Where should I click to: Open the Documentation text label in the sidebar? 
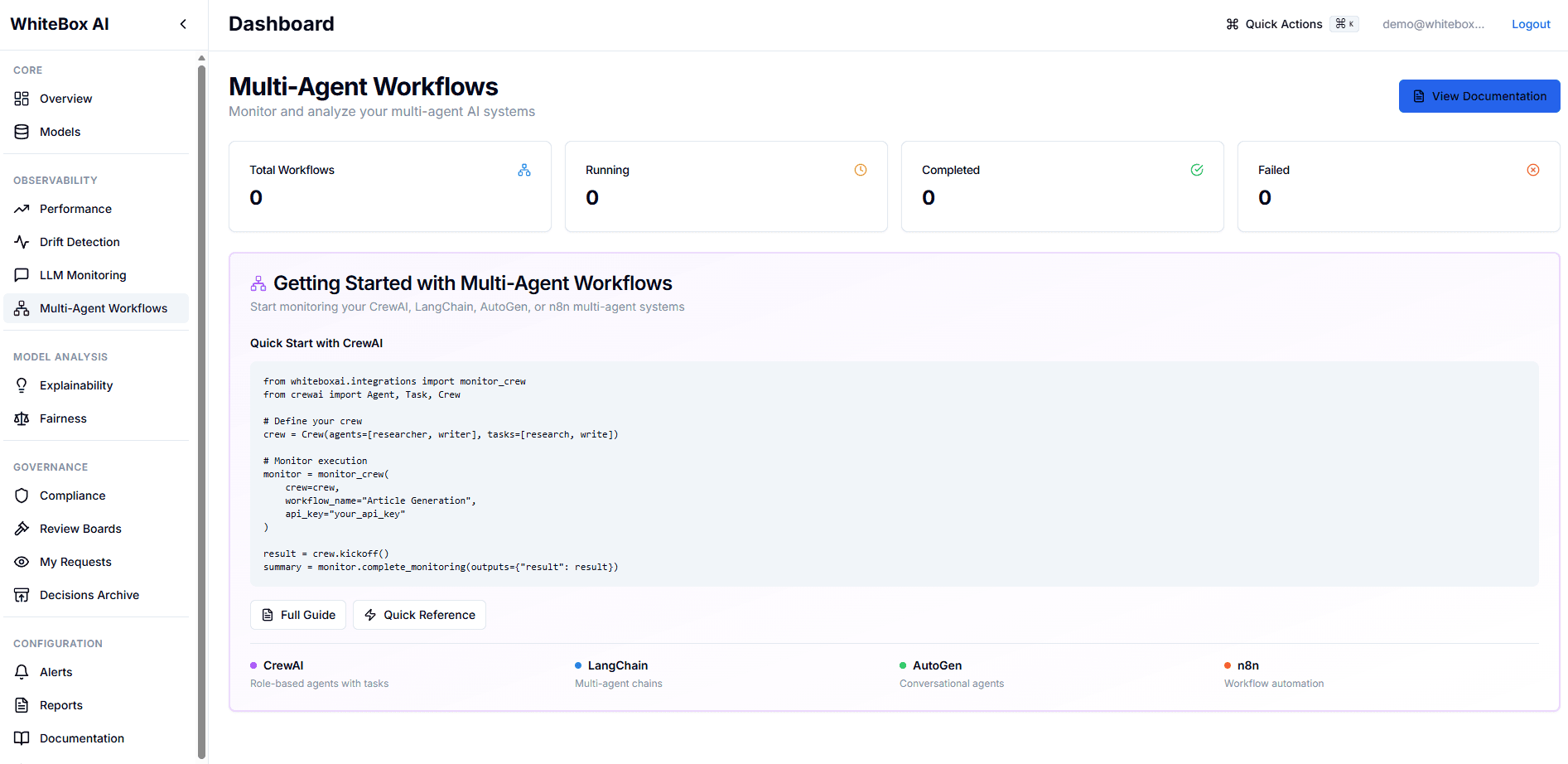pos(82,738)
